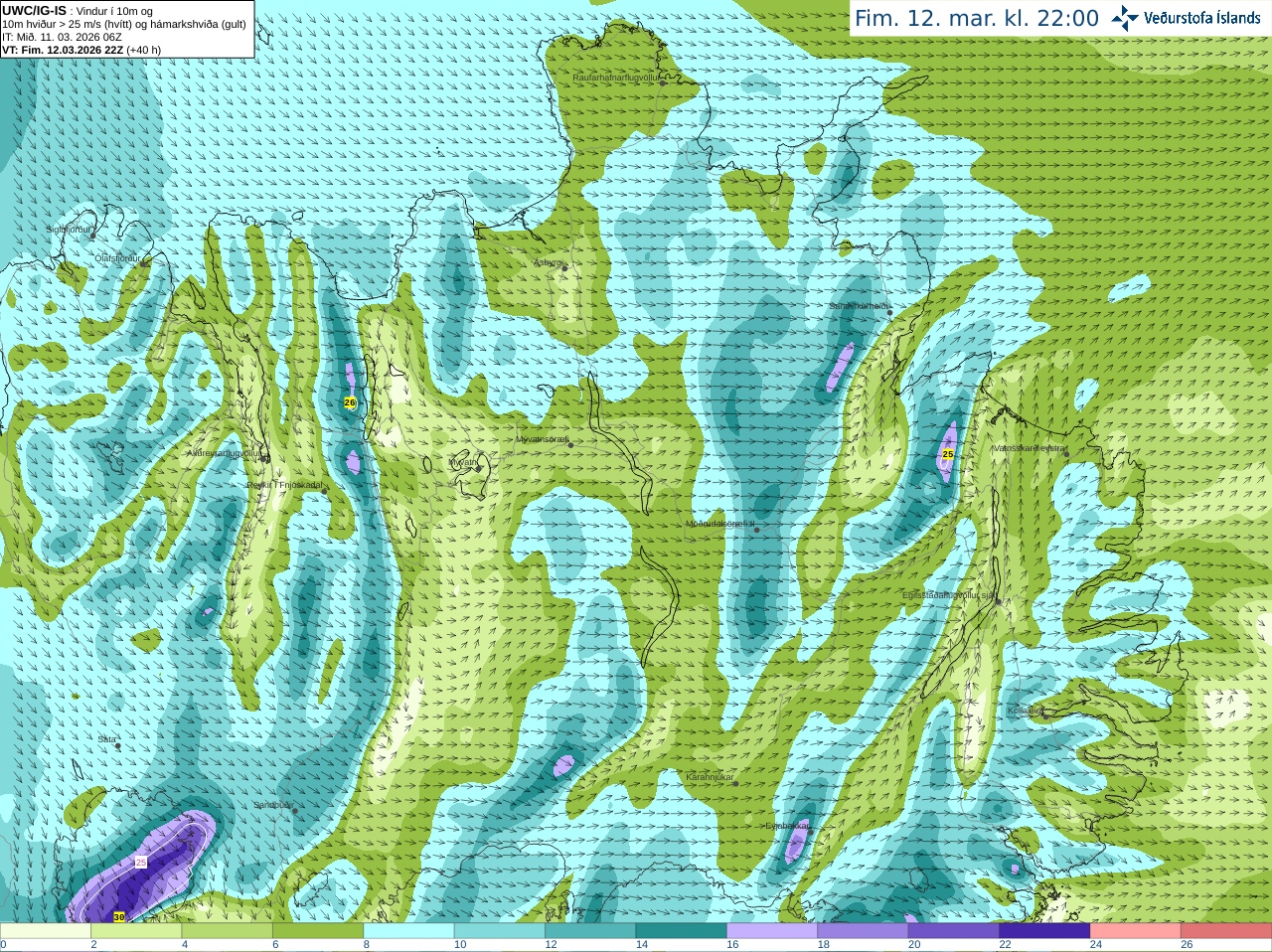Select the Raufarhafnarflugvöllur station marker
Screen dimensions: 1272x952
pos(664,82)
